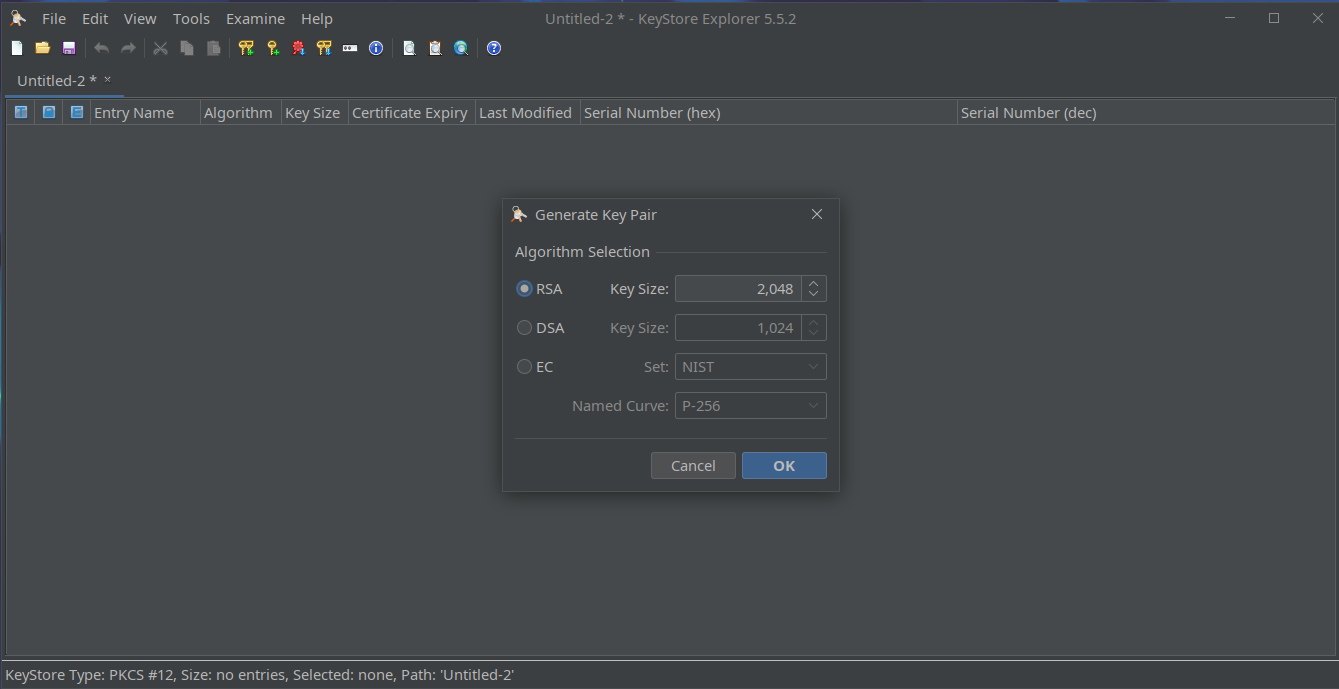Click the Examine SSL globe icon
The width and height of the screenshot is (1339, 689).
tap(461, 48)
